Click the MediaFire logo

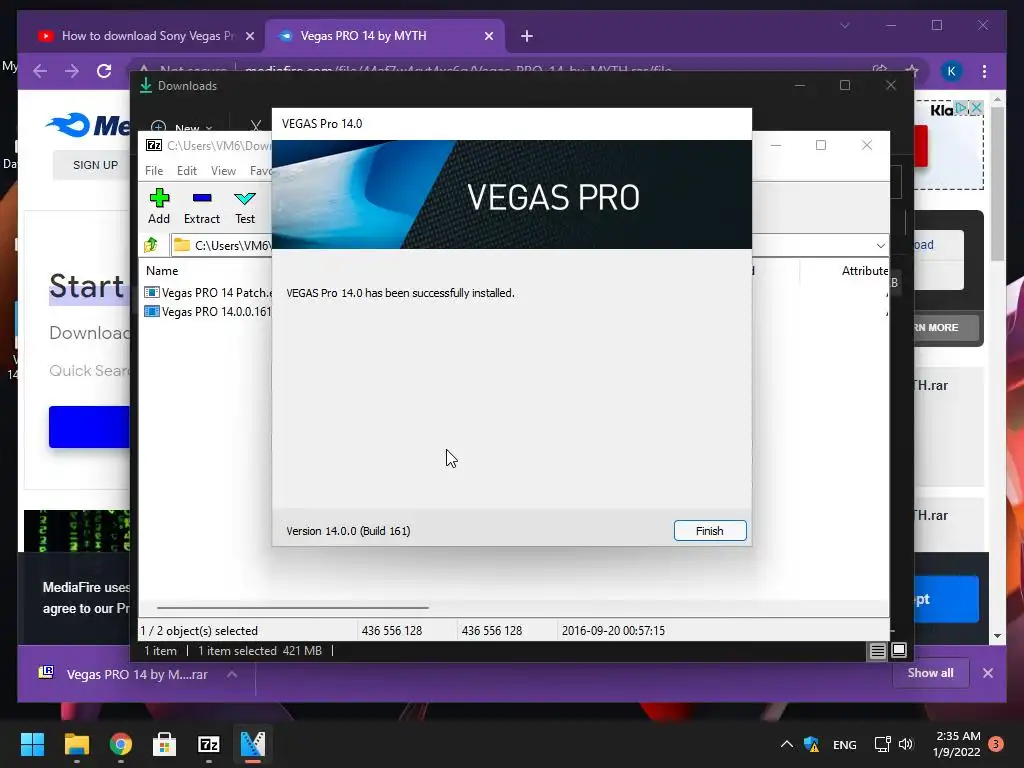[88, 125]
